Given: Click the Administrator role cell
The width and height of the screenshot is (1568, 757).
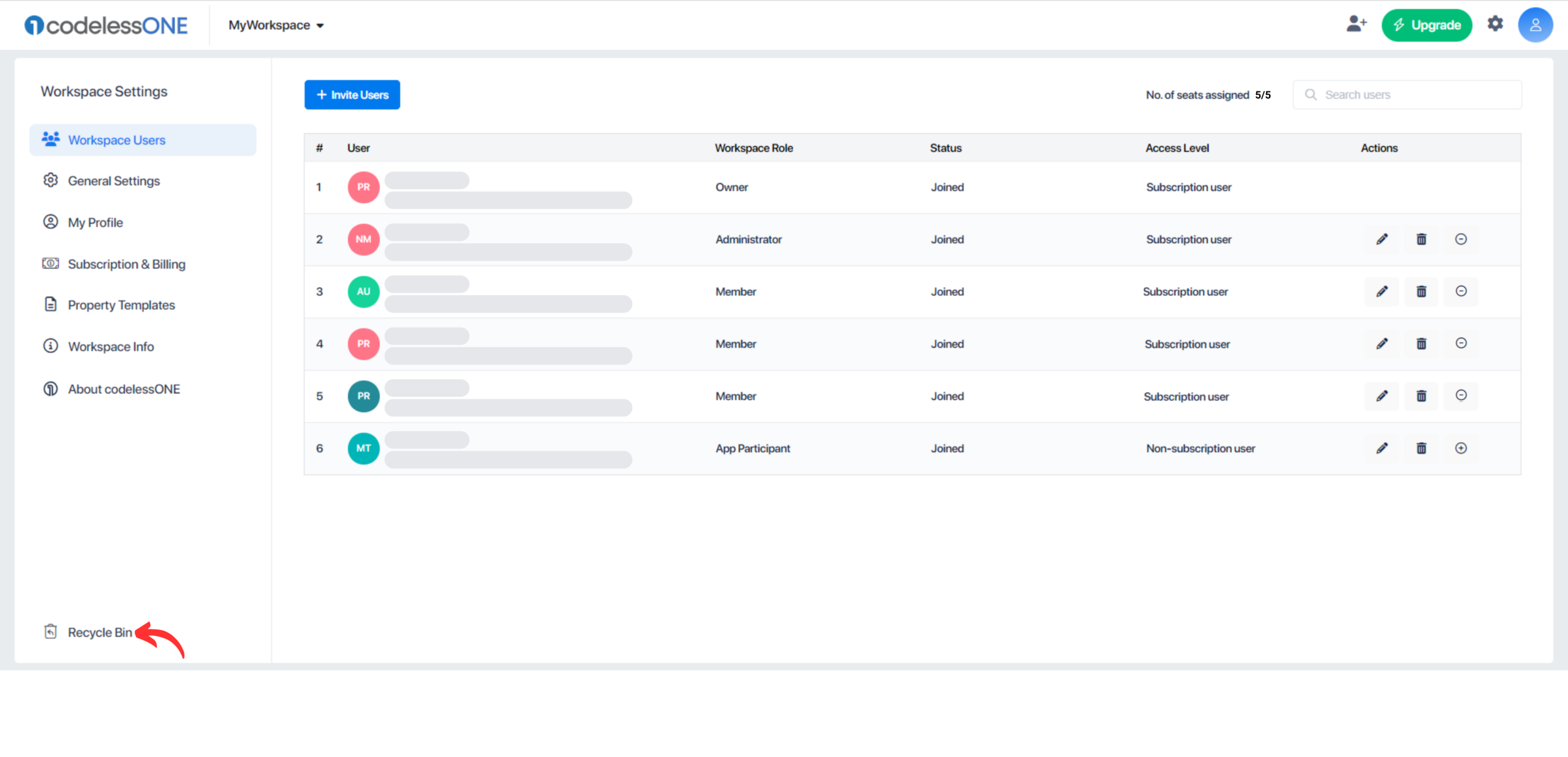Looking at the screenshot, I should [748, 239].
